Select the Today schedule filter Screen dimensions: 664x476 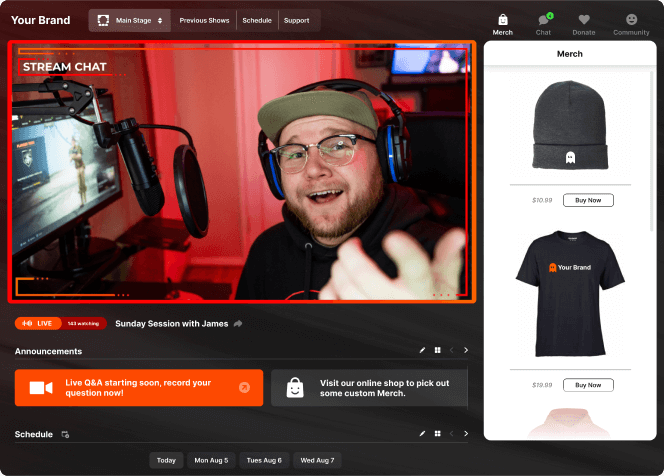click(166, 460)
